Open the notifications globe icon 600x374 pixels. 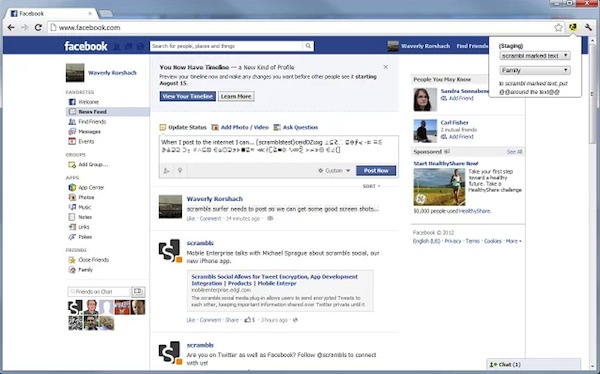140,46
